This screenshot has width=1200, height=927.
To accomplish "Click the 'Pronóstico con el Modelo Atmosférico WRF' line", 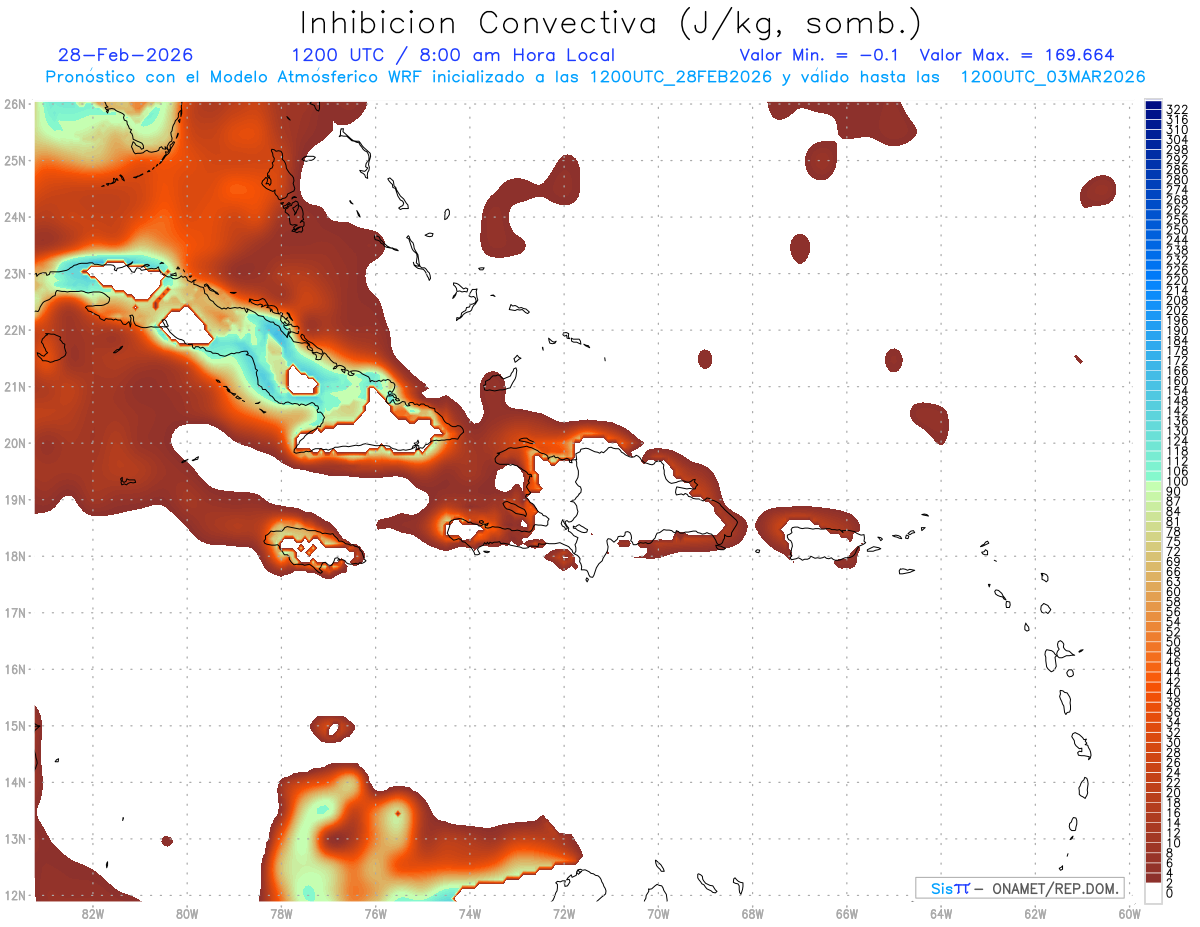I will 595,77.
